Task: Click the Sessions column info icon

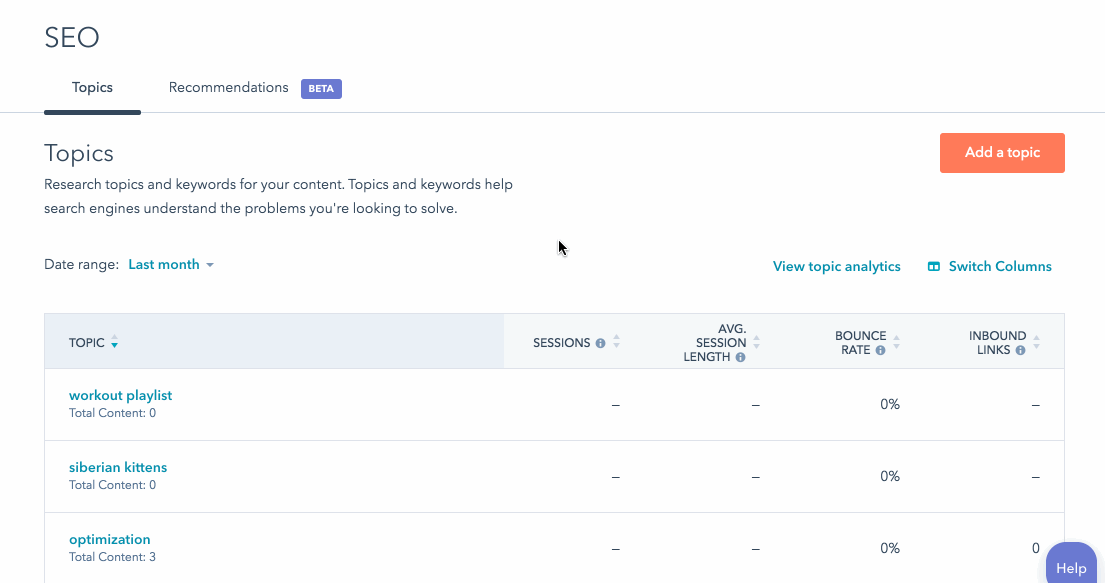Action: tap(601, 342)
